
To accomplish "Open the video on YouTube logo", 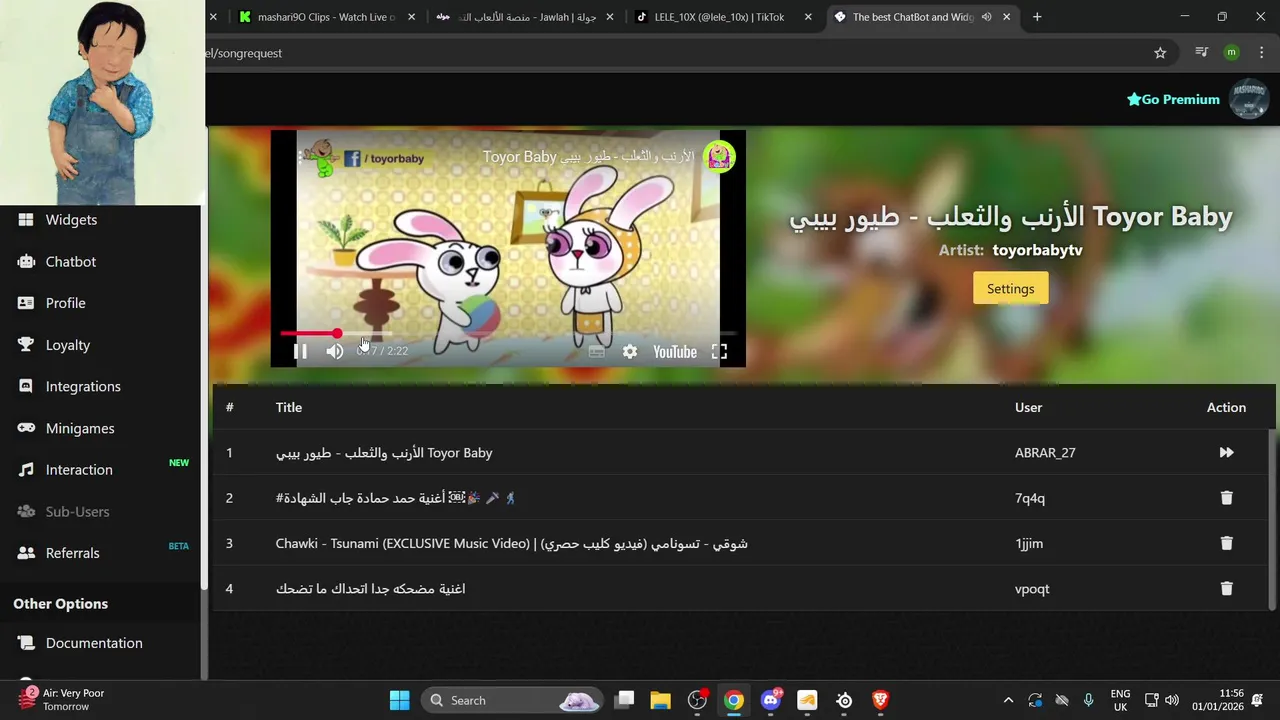I will (x=675, y=352).
